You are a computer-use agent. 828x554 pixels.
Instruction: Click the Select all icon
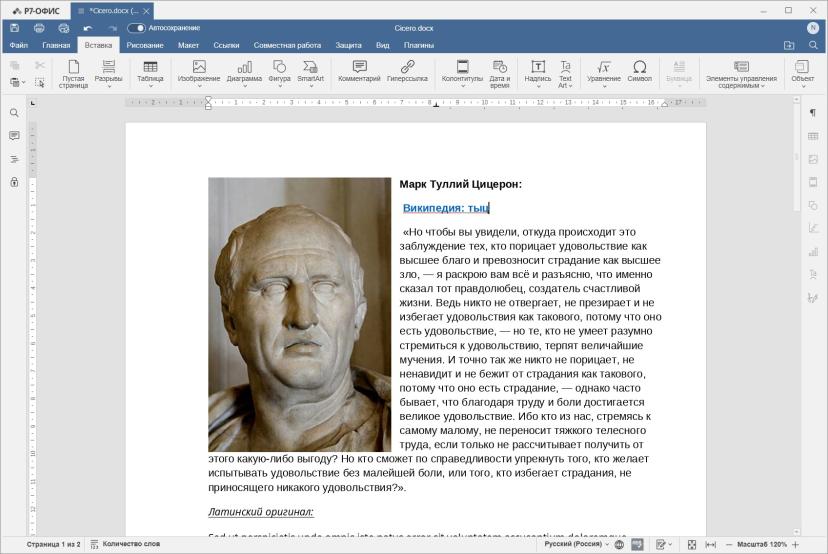click(40, 82)
